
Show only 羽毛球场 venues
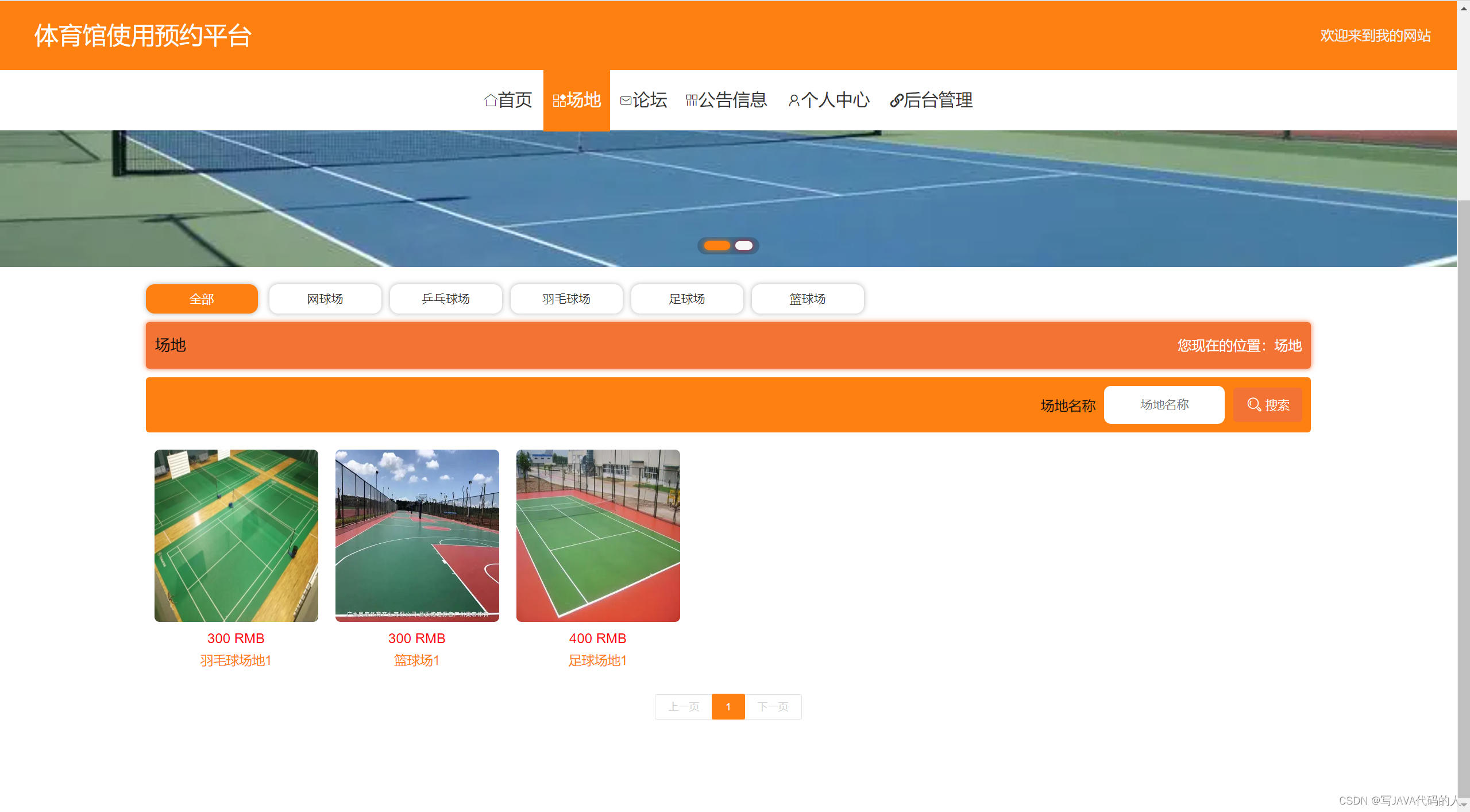(566, 299)
